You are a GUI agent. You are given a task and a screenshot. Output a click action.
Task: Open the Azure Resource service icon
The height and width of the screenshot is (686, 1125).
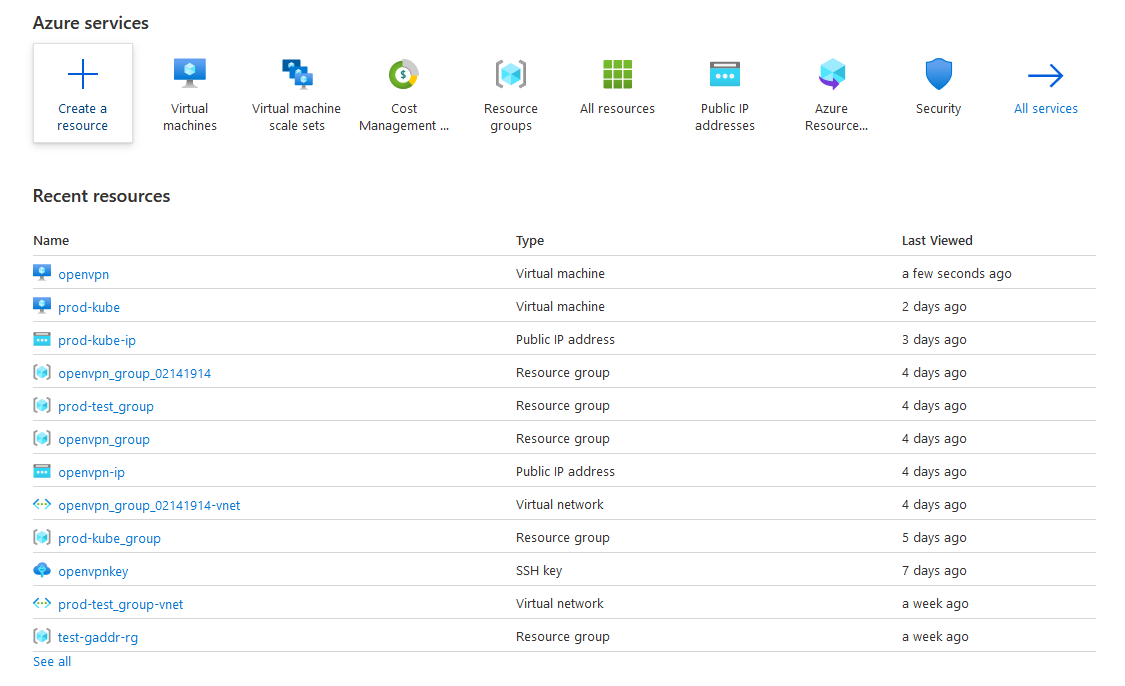click(832, 74)
